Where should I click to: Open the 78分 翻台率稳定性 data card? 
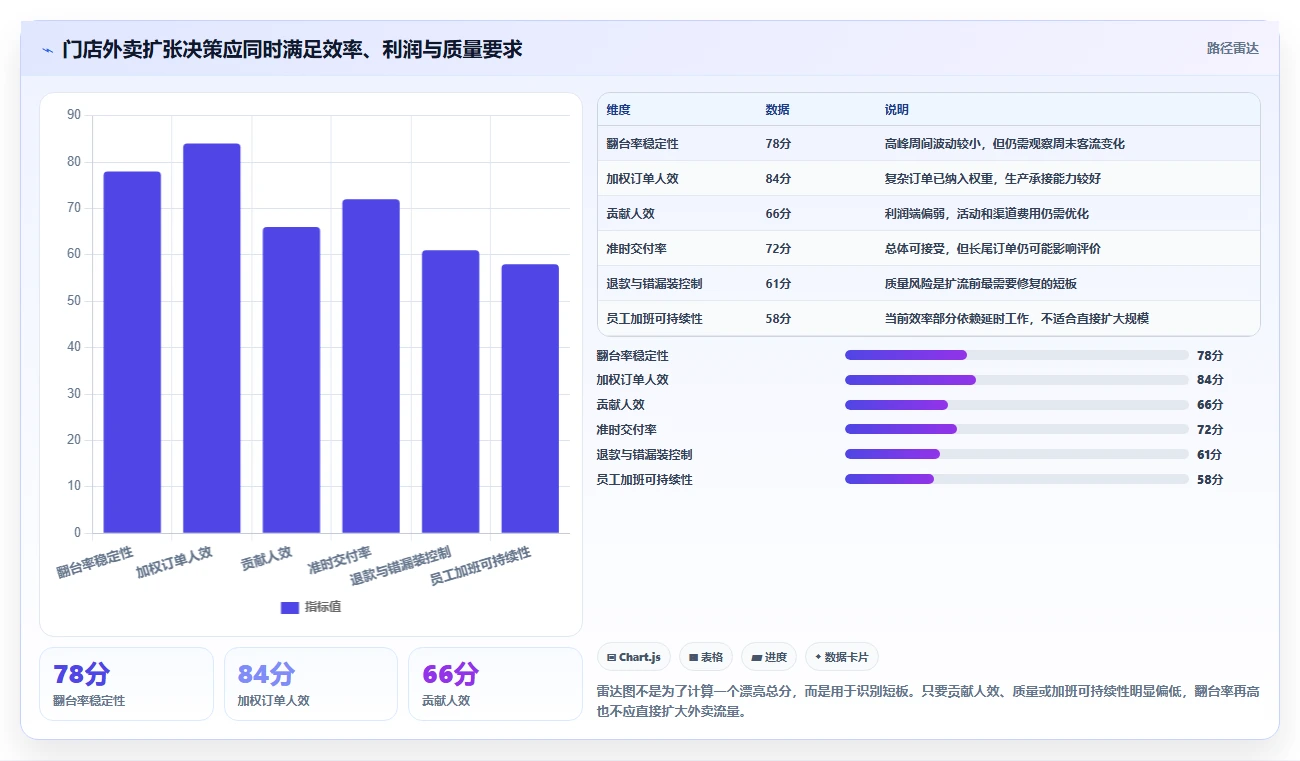point(126,684)
